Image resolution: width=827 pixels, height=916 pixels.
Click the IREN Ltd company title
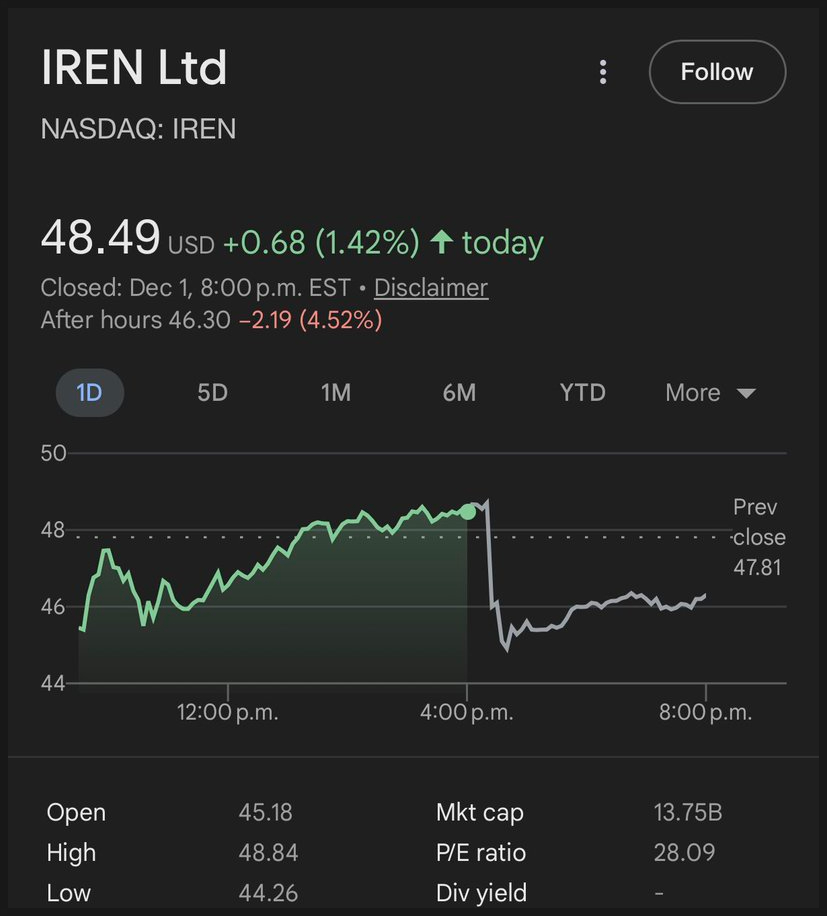click(134, 69)
